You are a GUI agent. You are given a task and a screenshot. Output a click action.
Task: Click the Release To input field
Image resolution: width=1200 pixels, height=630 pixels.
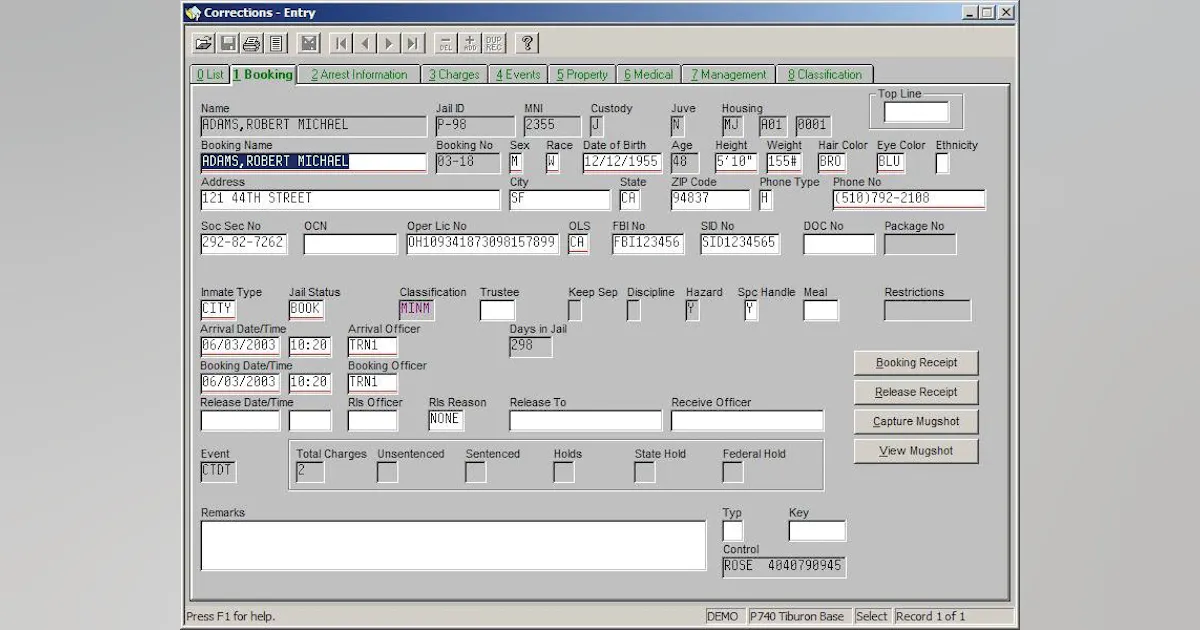[x=586, y=420]
